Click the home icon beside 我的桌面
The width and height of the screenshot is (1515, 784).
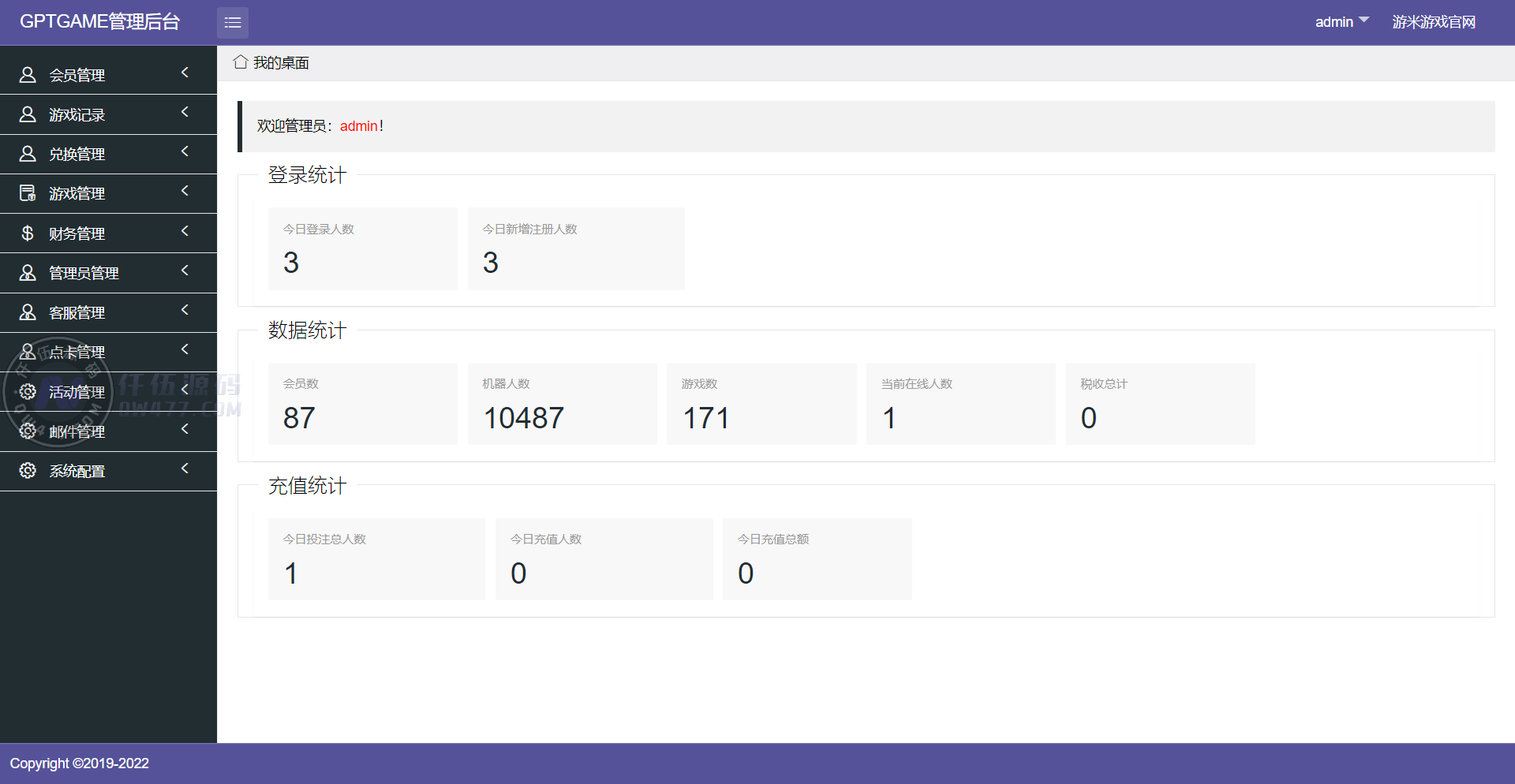coord(241,62)
